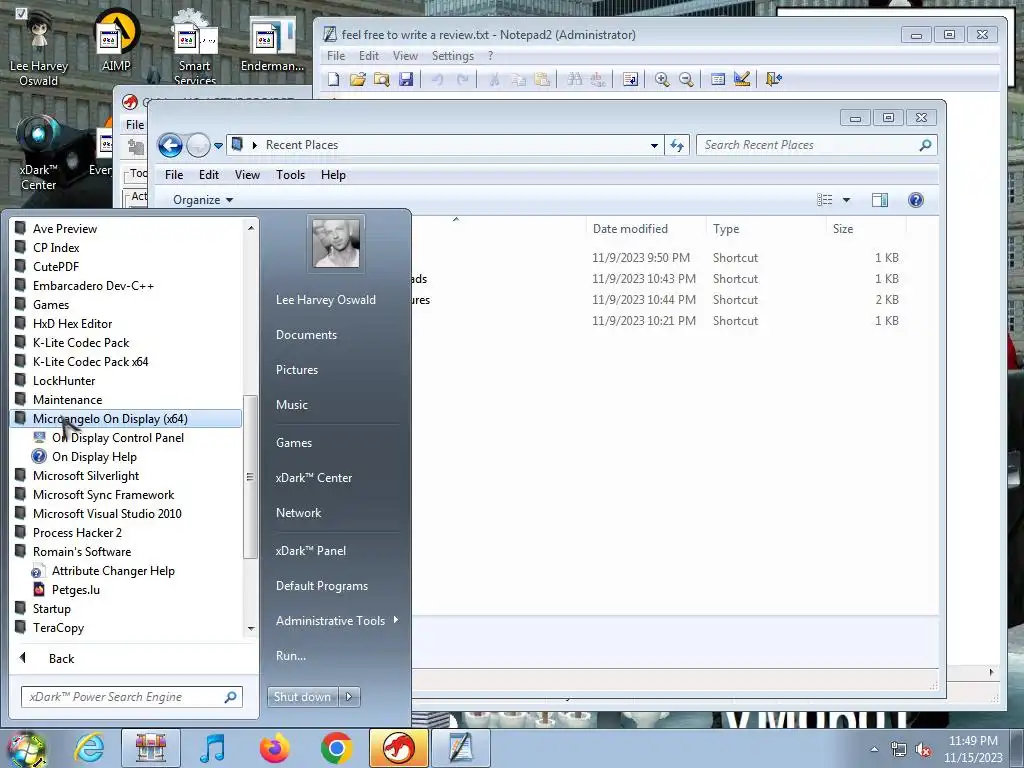
Task: Open xDark Panel from the Start menu
Action: 311,551
